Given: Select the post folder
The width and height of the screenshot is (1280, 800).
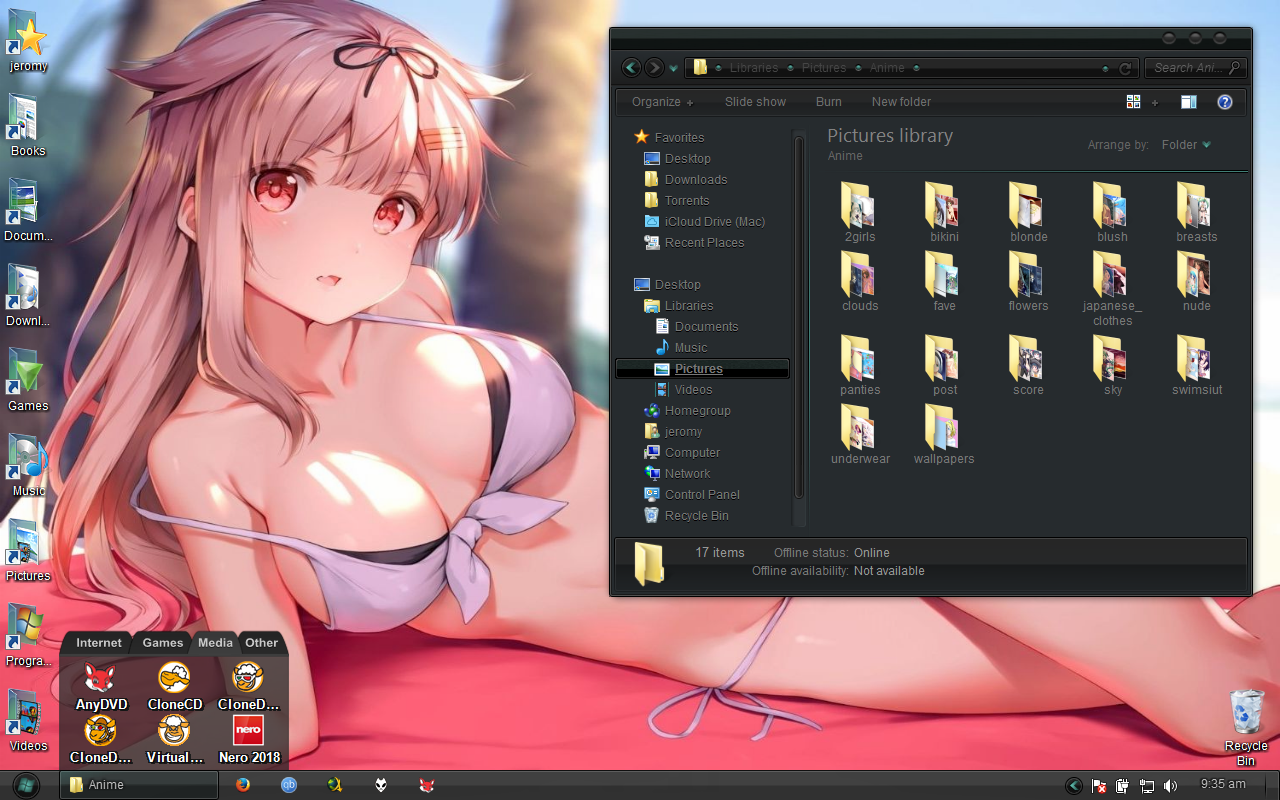Looking at the screenshot, I should [944, 366].
